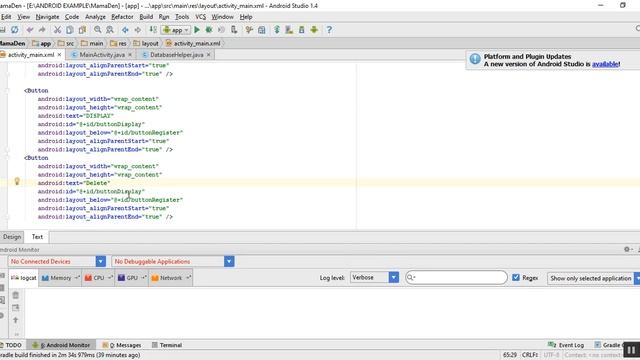Click the scroll-to-top up arrow in logcat

point(16,320)
